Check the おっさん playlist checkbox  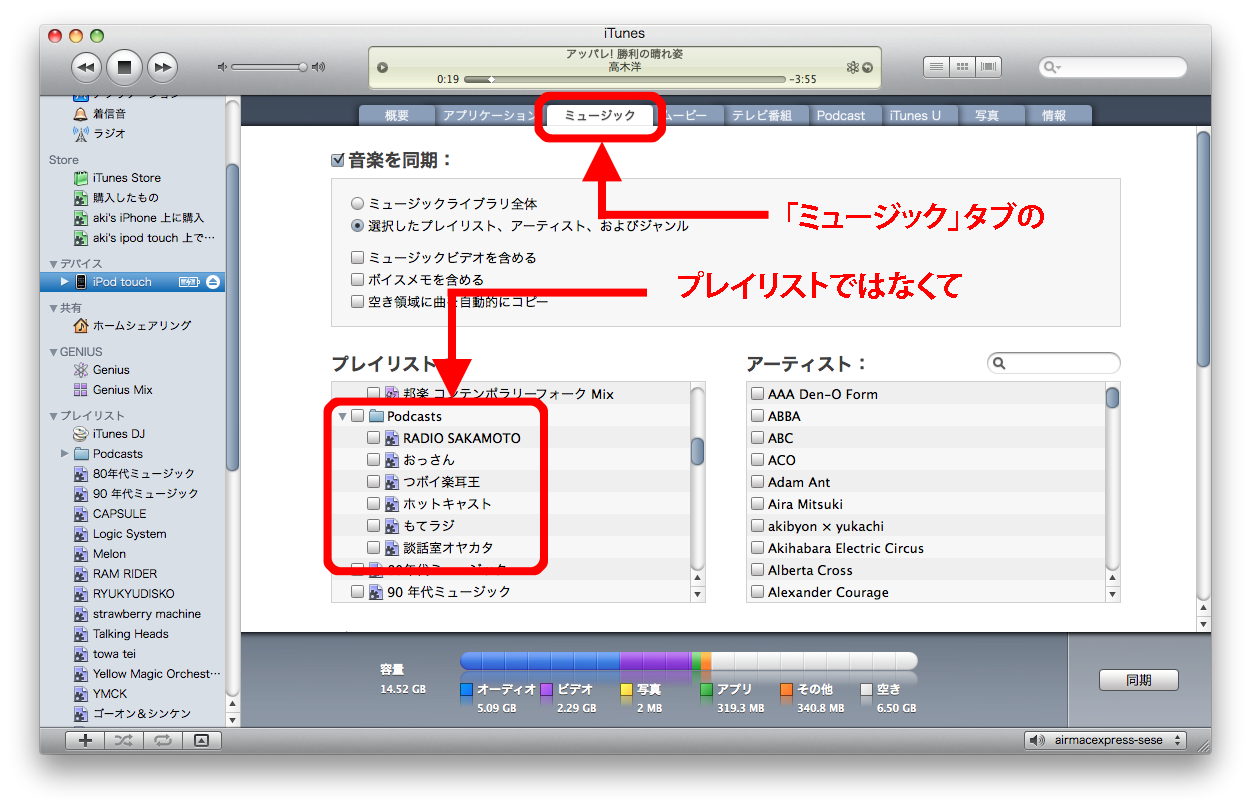(373, 460)
